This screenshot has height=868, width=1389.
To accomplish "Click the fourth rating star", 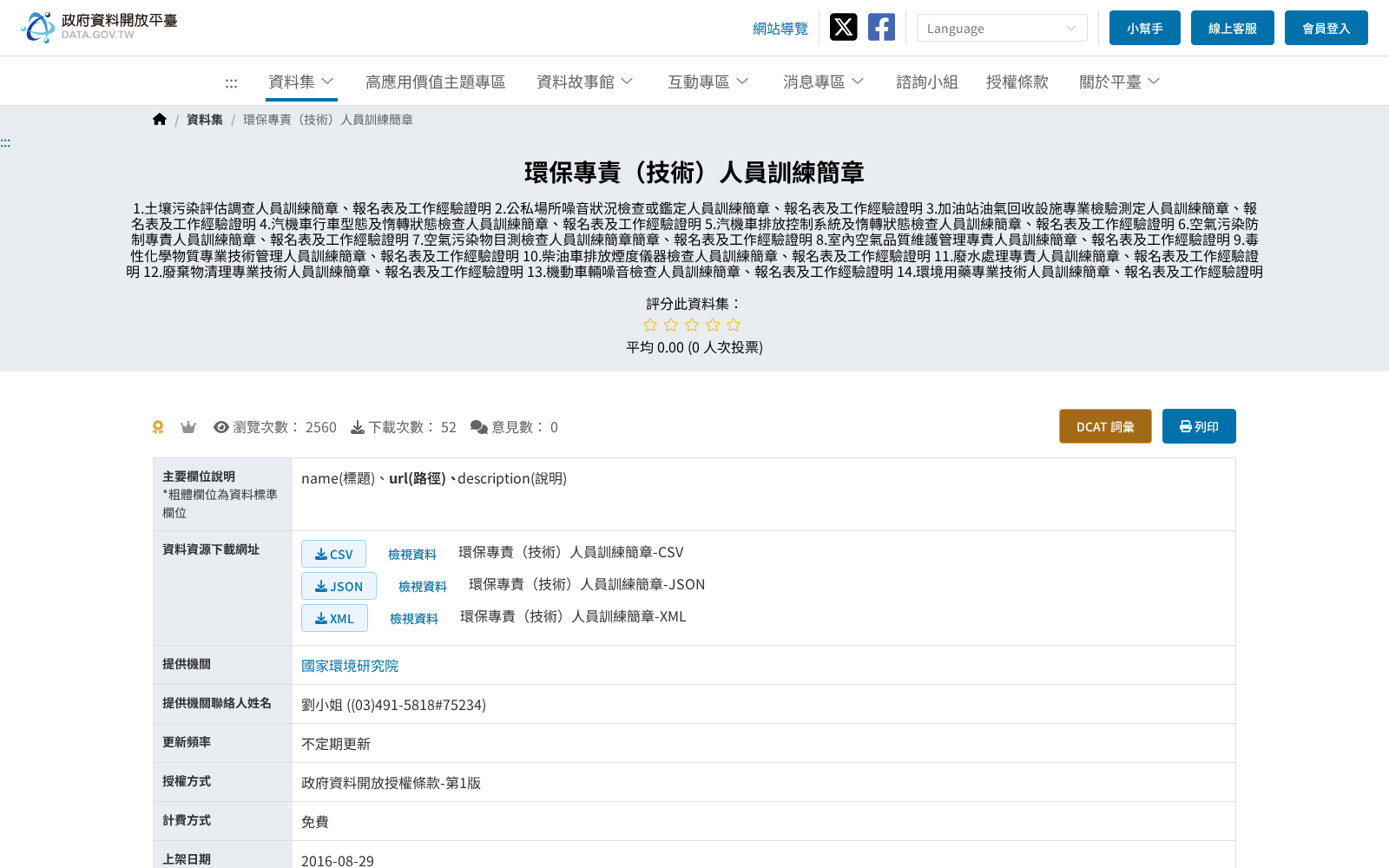I will pos(713,325).
